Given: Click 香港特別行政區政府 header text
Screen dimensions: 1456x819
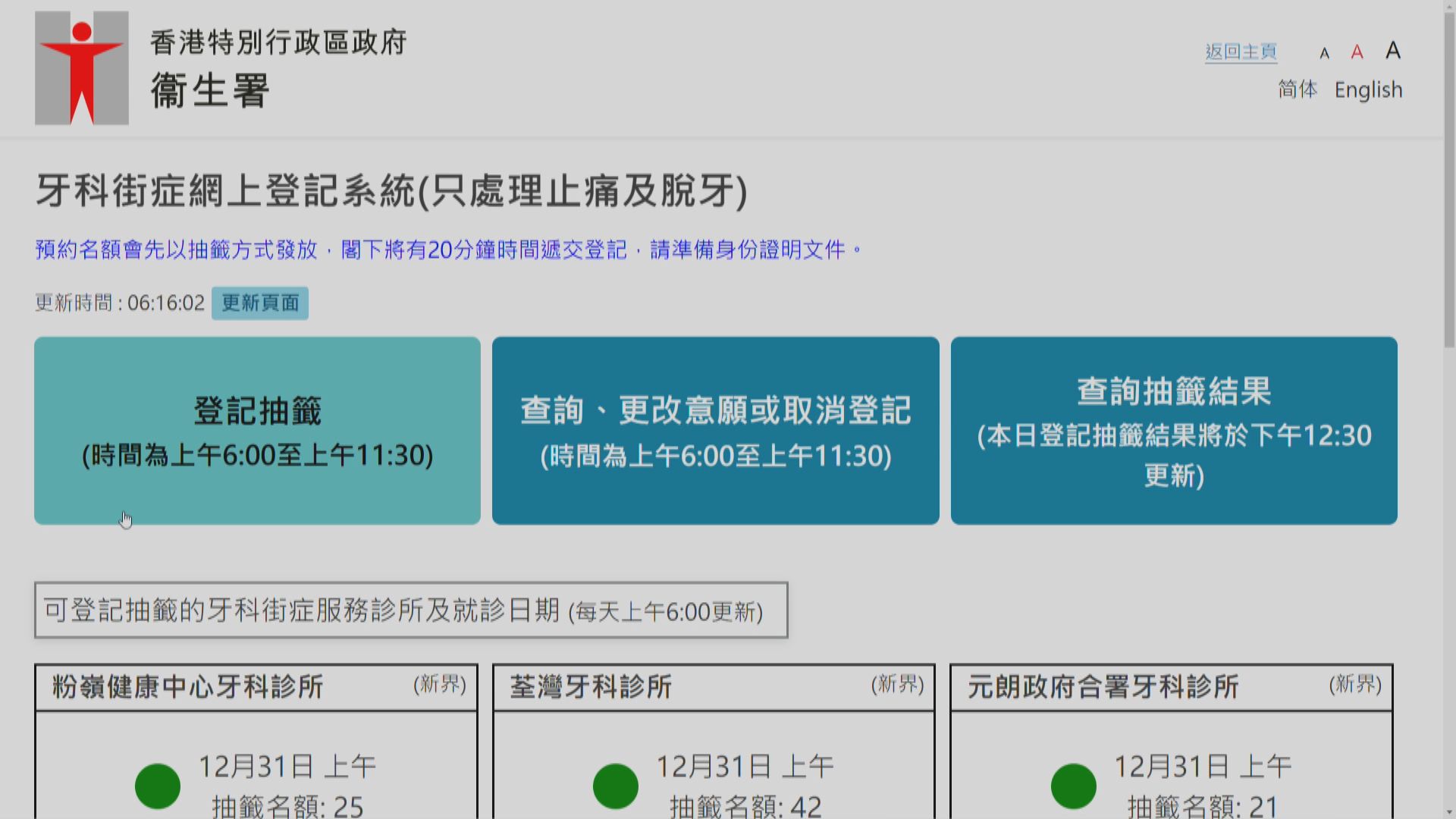Looking at the screenshot, I should pos(278,42).
